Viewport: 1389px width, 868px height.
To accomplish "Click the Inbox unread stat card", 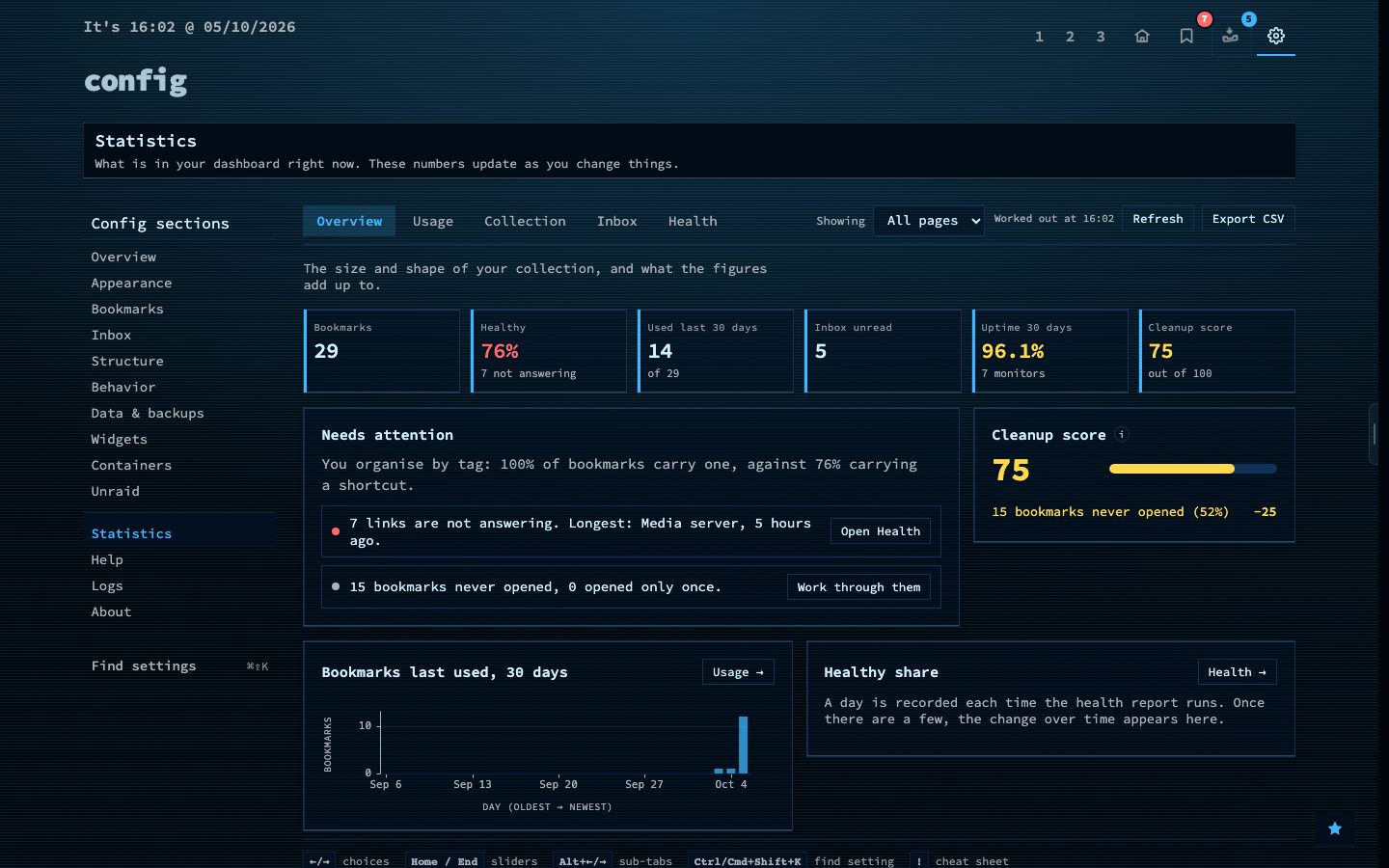I will 883,351.
